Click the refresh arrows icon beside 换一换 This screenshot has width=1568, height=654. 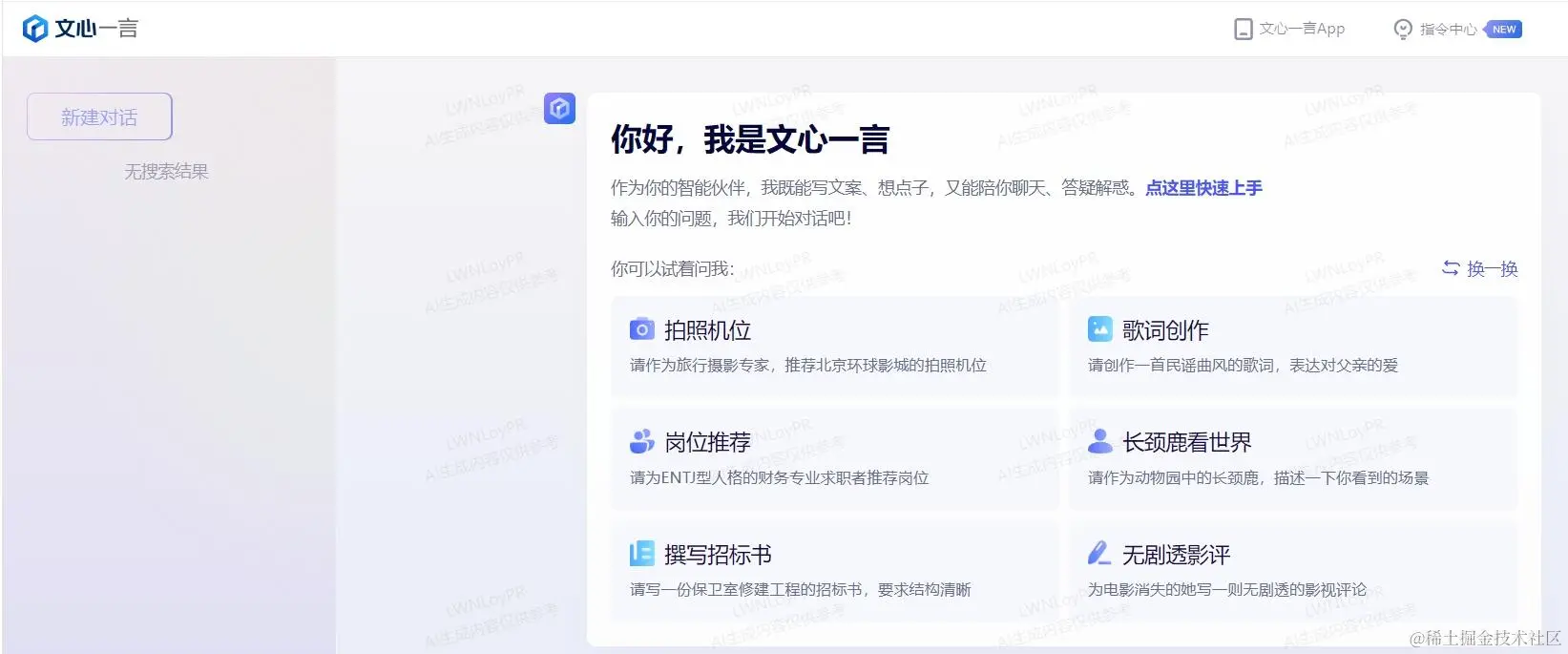tap(1451, 268)
